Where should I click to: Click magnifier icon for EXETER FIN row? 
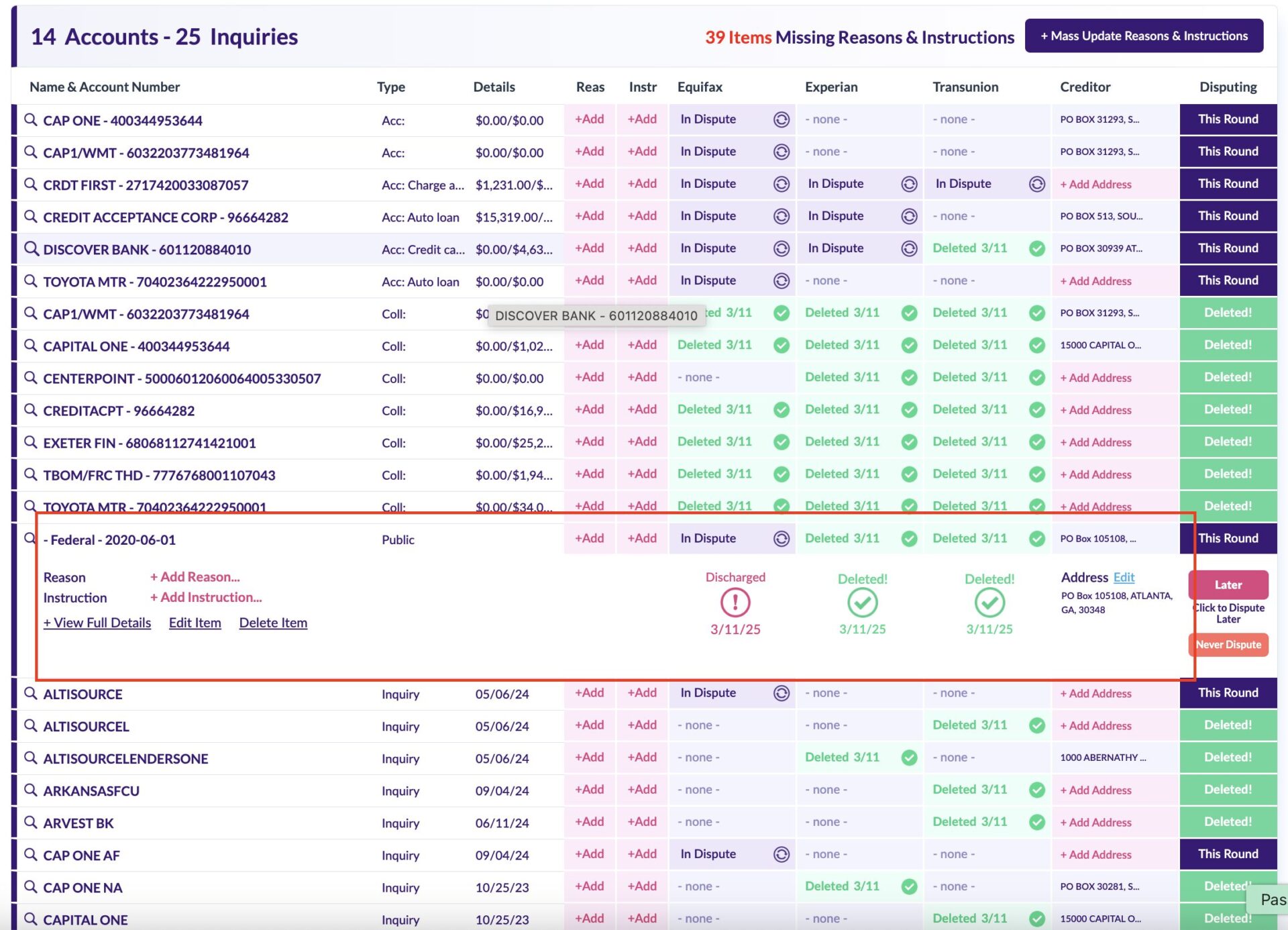point(30,442)
